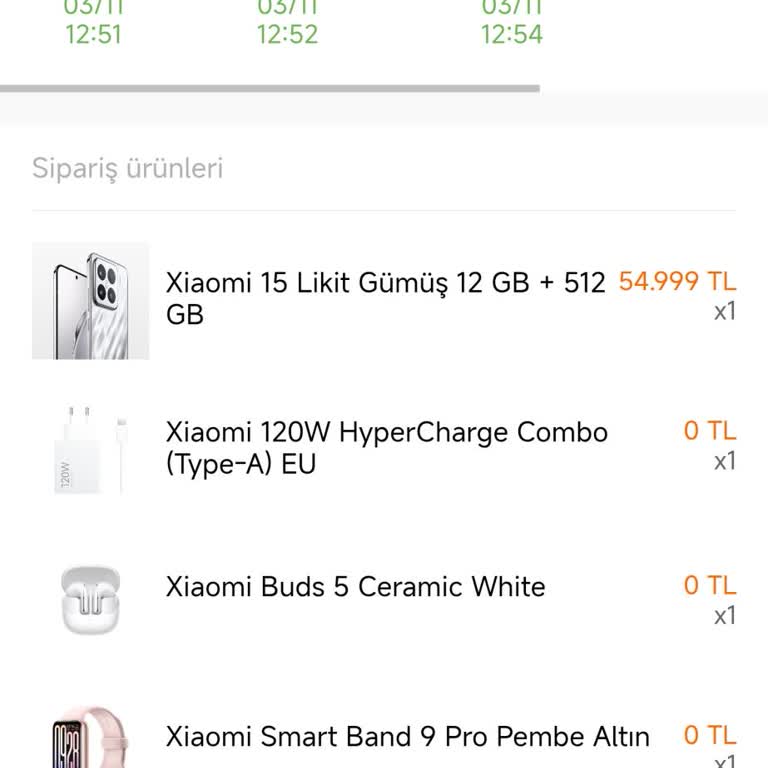
Task: Click the 12:54 order status timestamp
Action: [x=511, y=34]
